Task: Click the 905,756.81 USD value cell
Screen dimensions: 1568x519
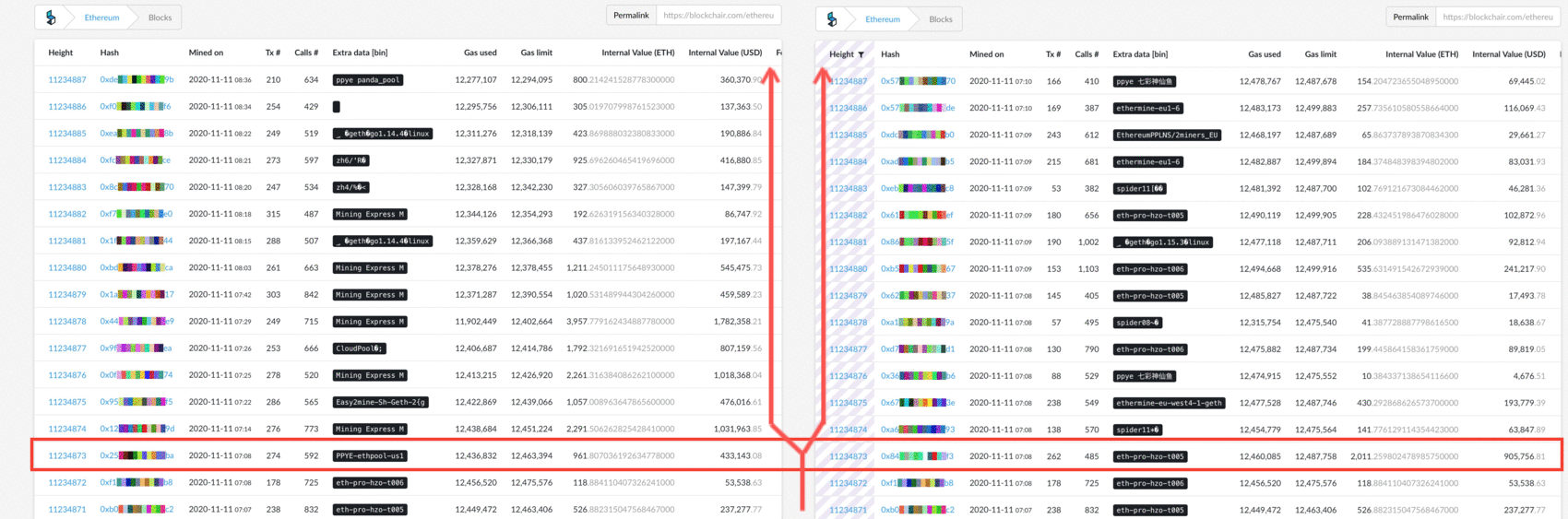Action: [x=1525, y=457]
